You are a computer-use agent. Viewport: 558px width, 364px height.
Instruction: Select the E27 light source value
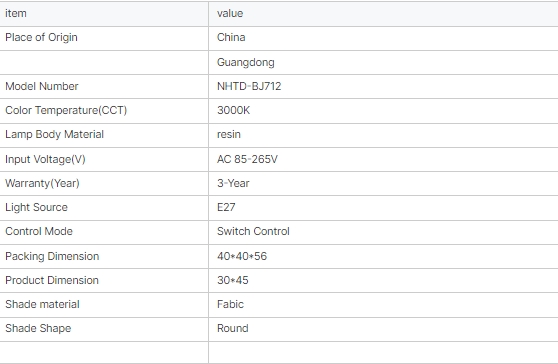(226, 207)
